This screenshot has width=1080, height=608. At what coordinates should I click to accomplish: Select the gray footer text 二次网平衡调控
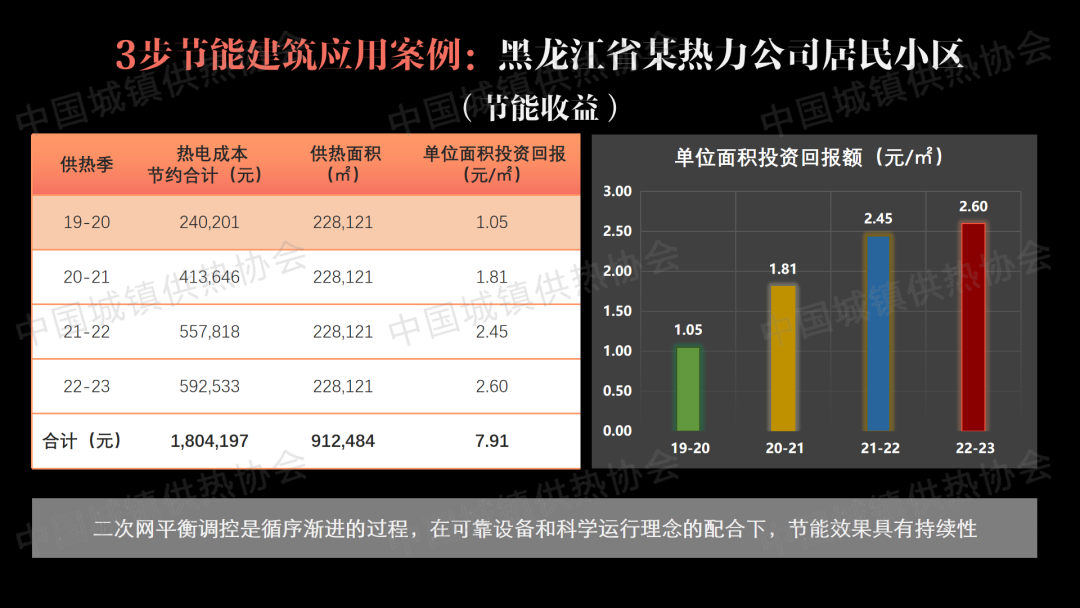(534, 528)
